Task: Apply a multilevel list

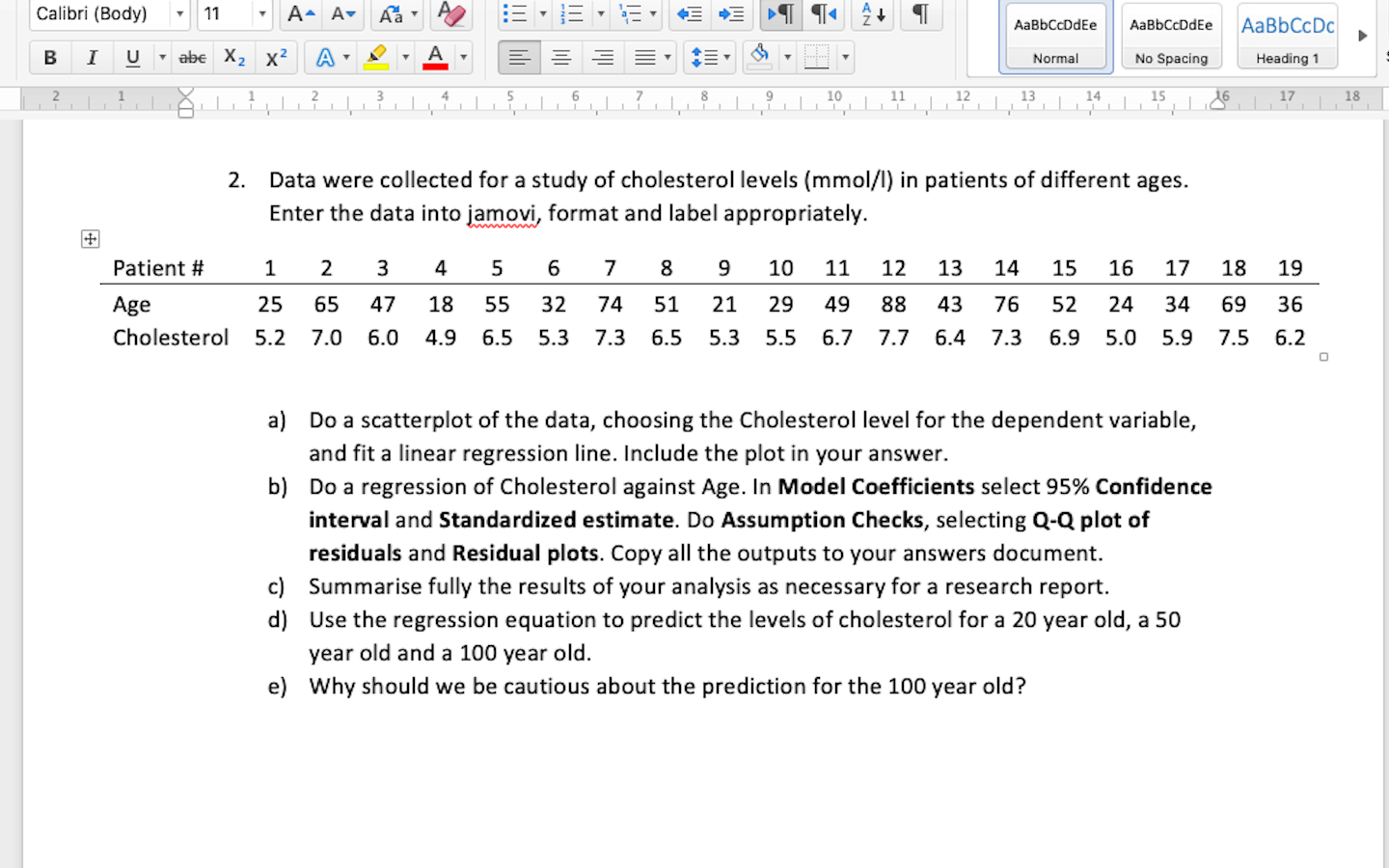Action: [630, 14]
